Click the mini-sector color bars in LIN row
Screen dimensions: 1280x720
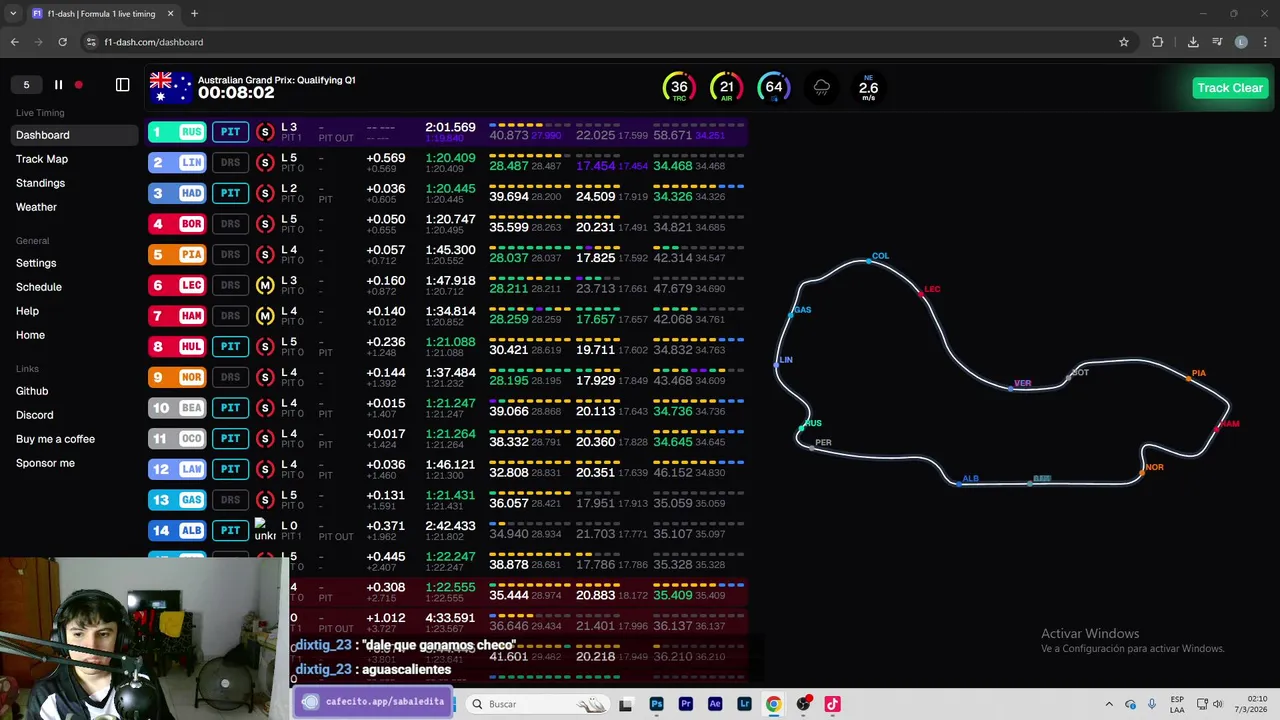616,155
